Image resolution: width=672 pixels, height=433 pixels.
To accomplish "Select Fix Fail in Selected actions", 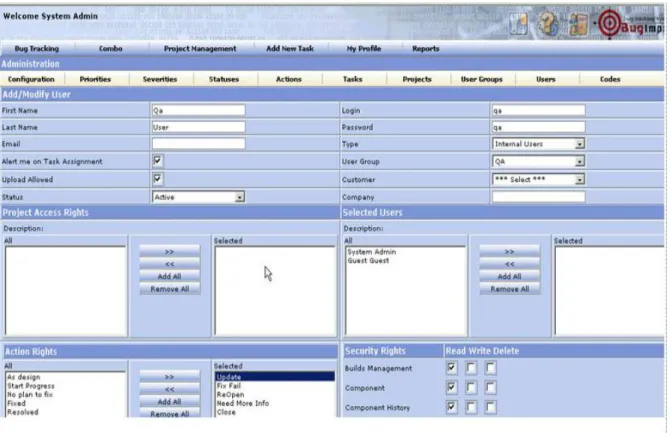I will pyautogui.click(x=229, y=386).
